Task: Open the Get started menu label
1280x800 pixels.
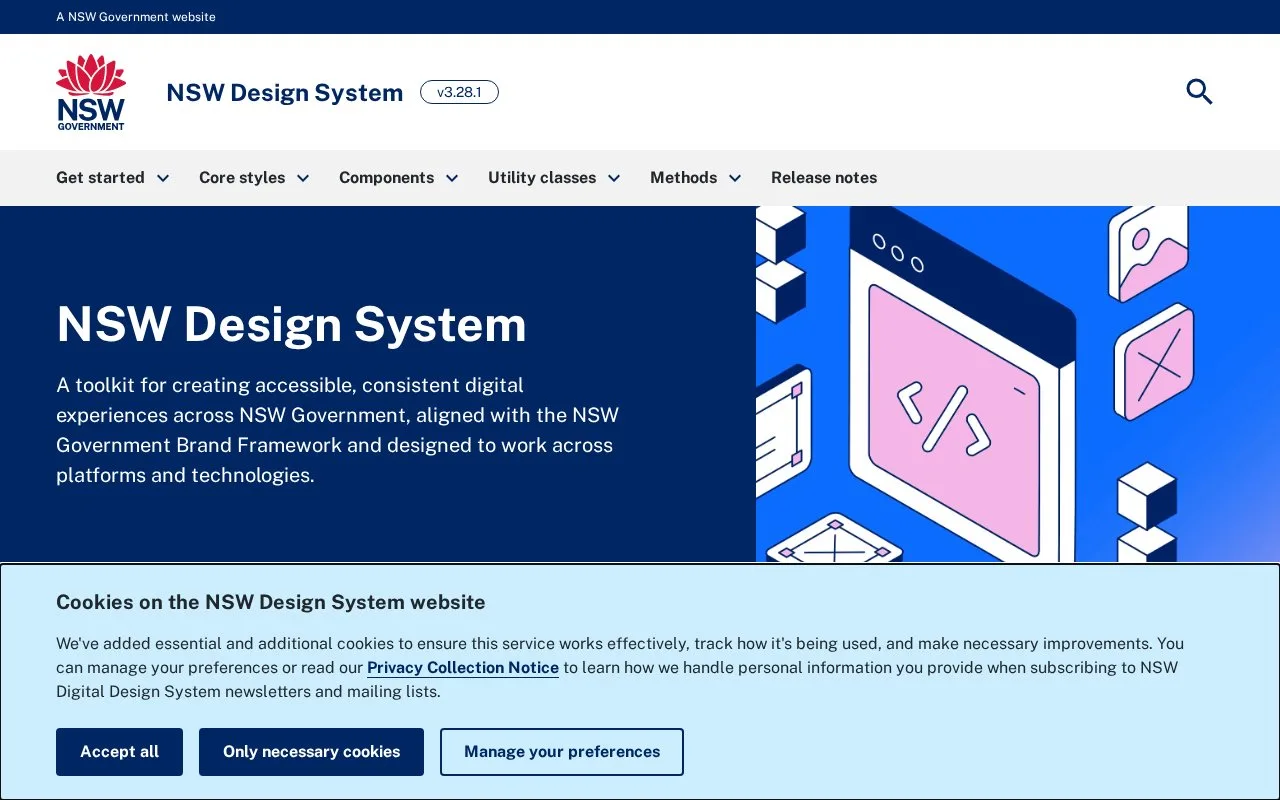Action: pos(100,178)
